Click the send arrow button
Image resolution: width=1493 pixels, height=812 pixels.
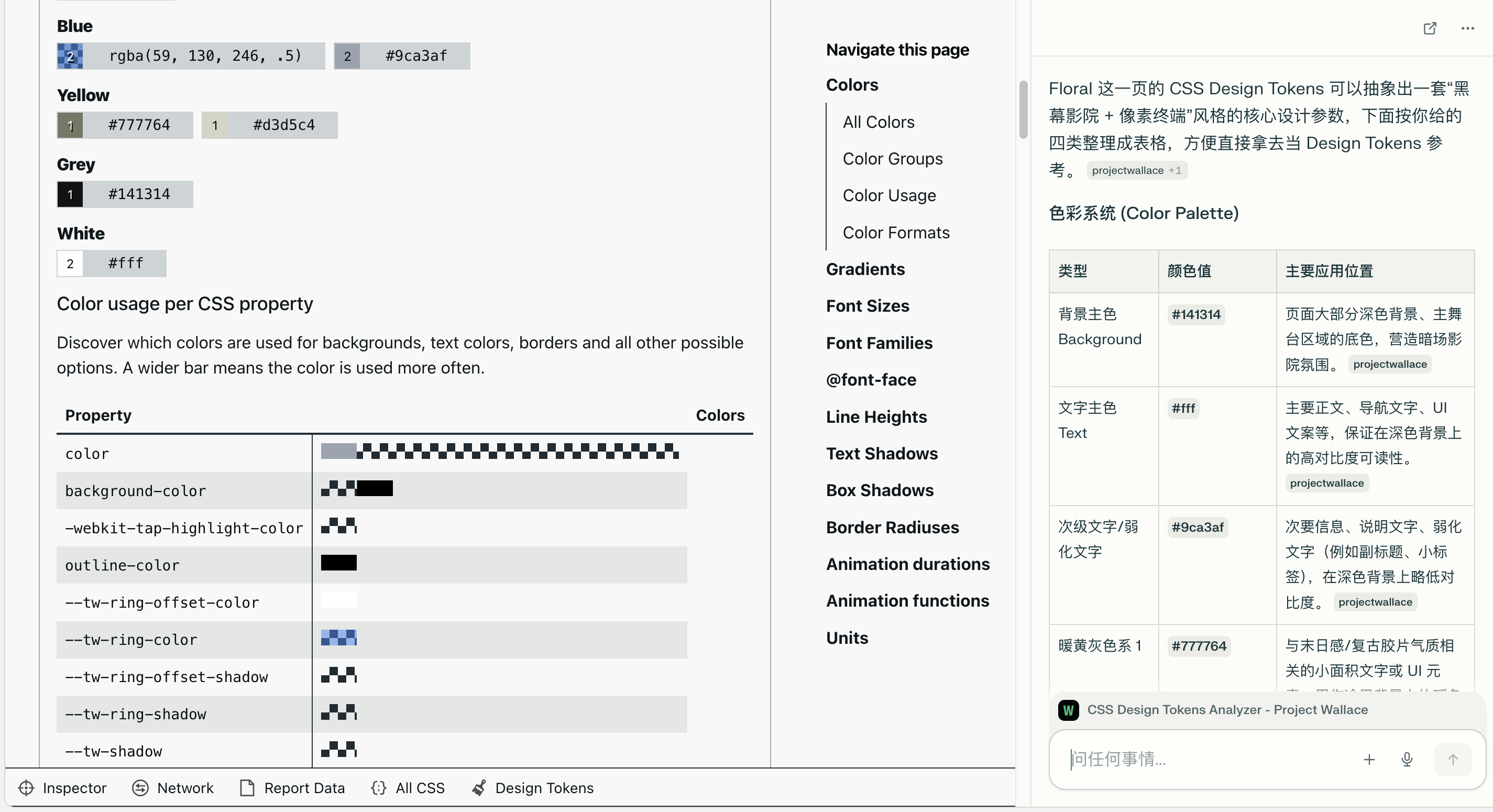click(1453, 759)
